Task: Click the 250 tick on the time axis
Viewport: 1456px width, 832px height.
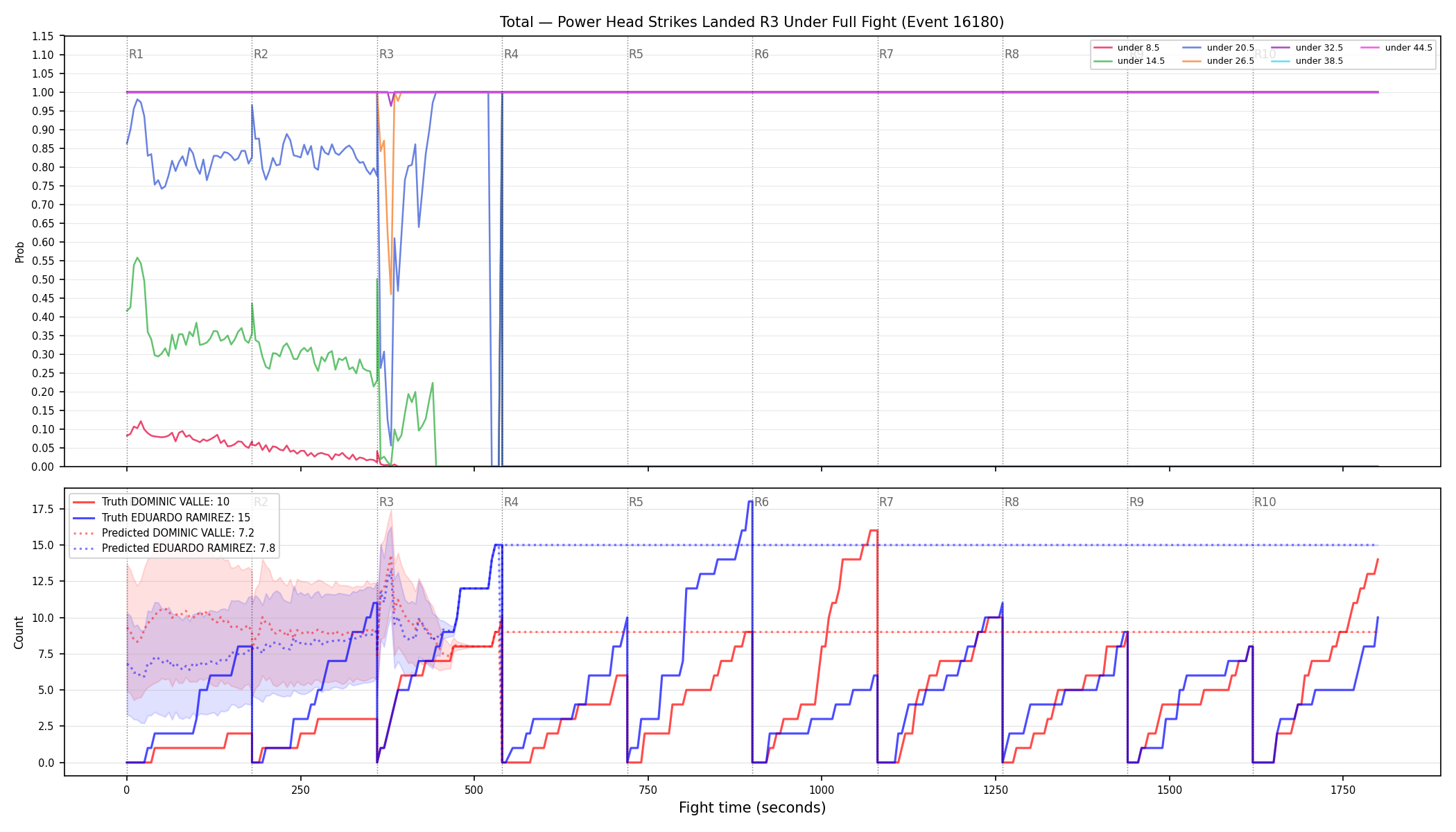Action: pyautogui.click(x=300, y=790)
